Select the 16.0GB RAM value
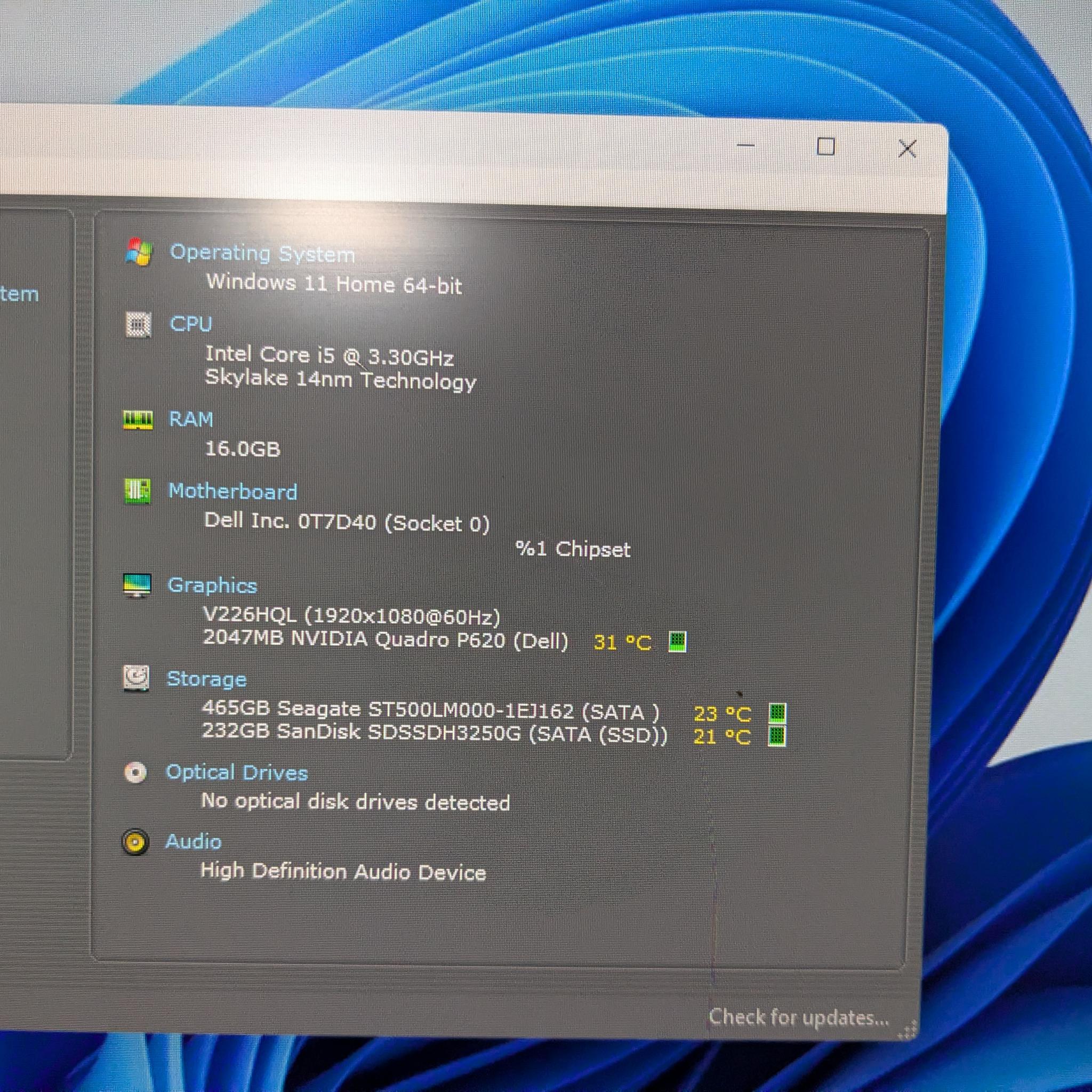1092x1092 pixels. click(242, 449)
